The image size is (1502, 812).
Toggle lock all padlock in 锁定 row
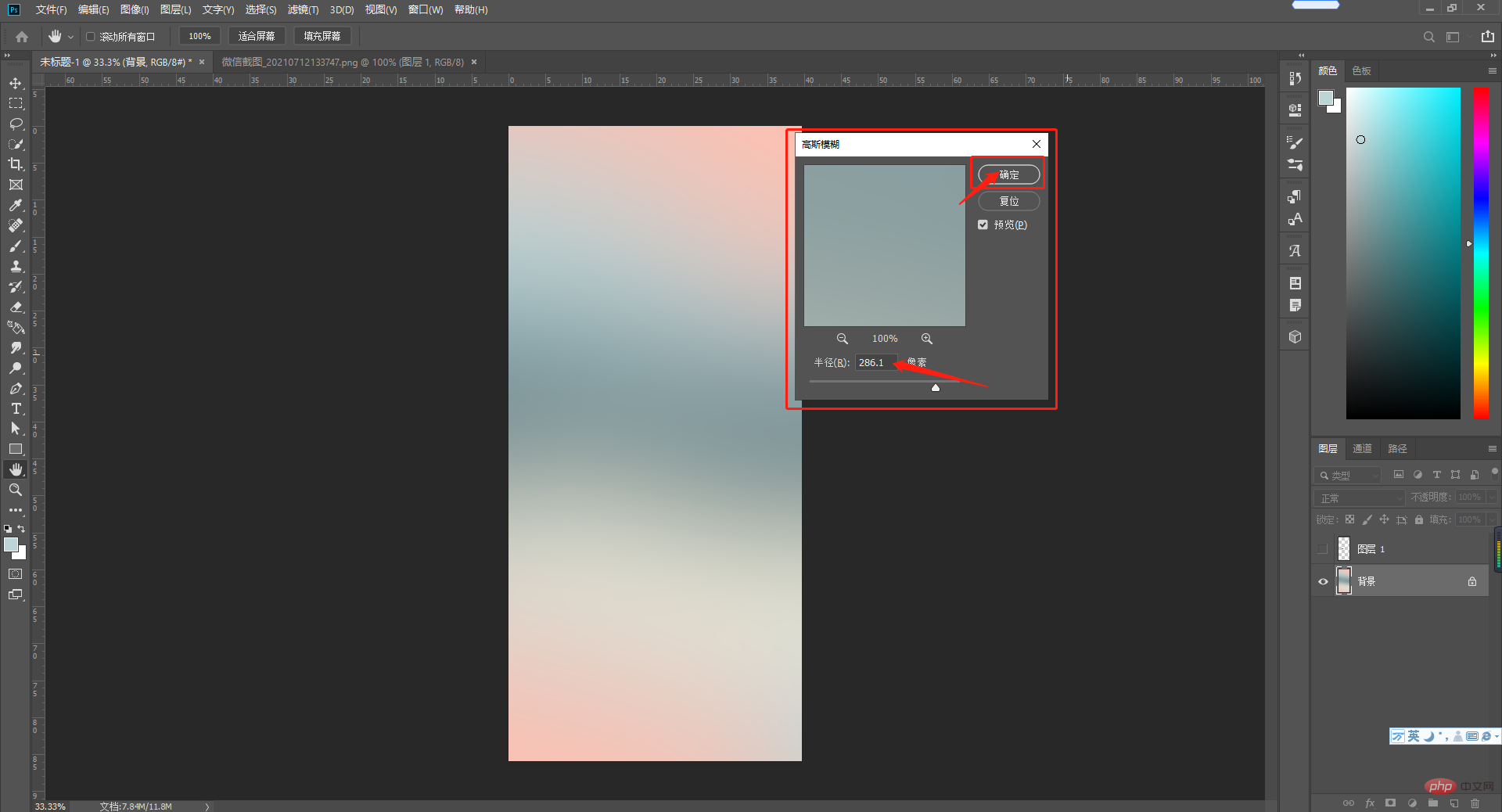click(x=1419, y=519)
